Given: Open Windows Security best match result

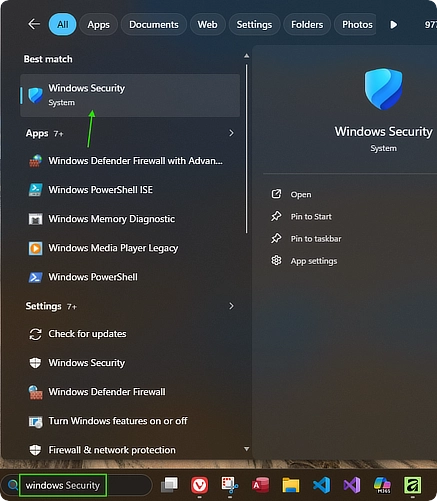Looking at the screenshot, I should click(x=130, y=95).
